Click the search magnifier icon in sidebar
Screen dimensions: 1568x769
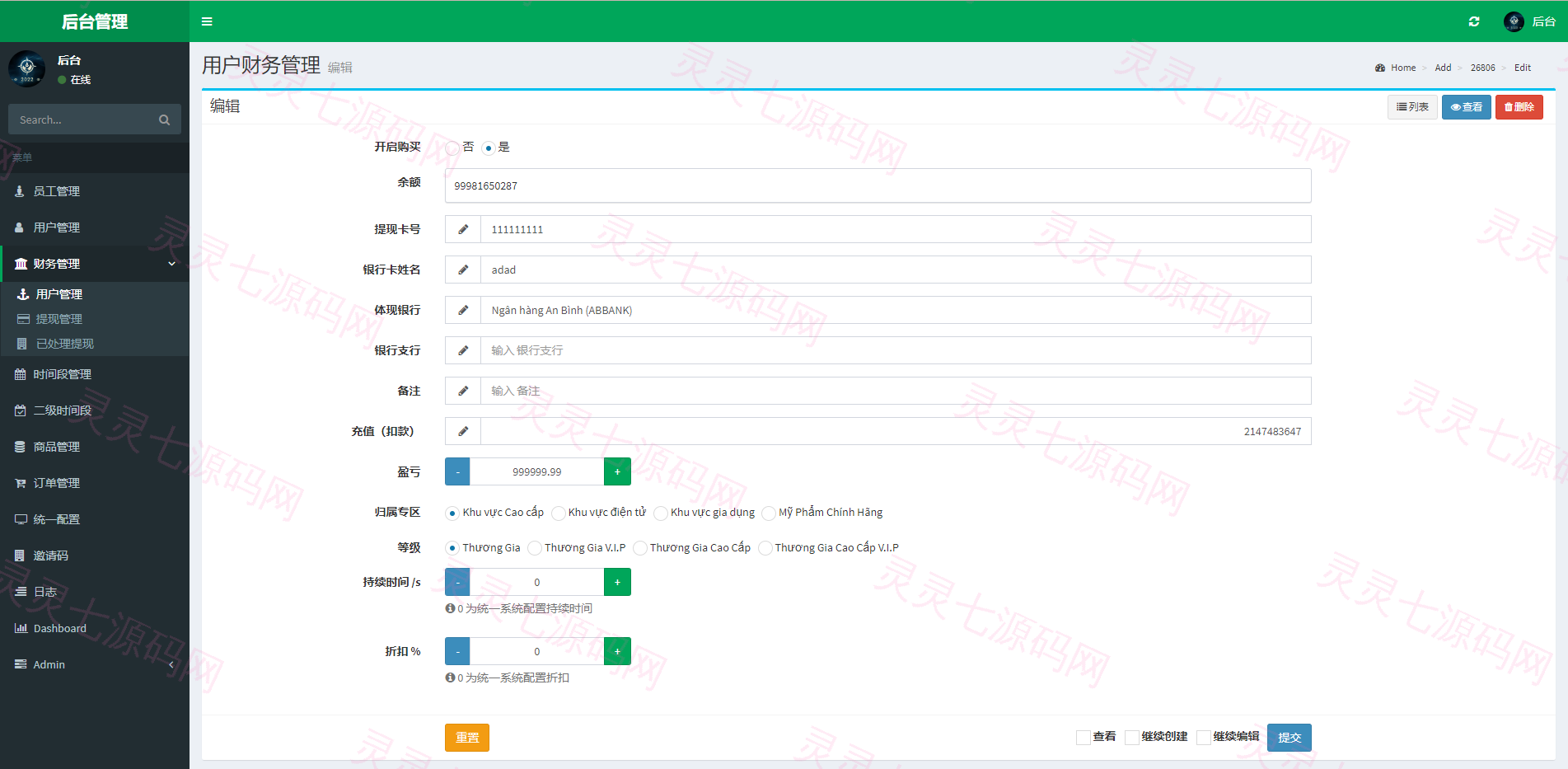pos(164,120)
